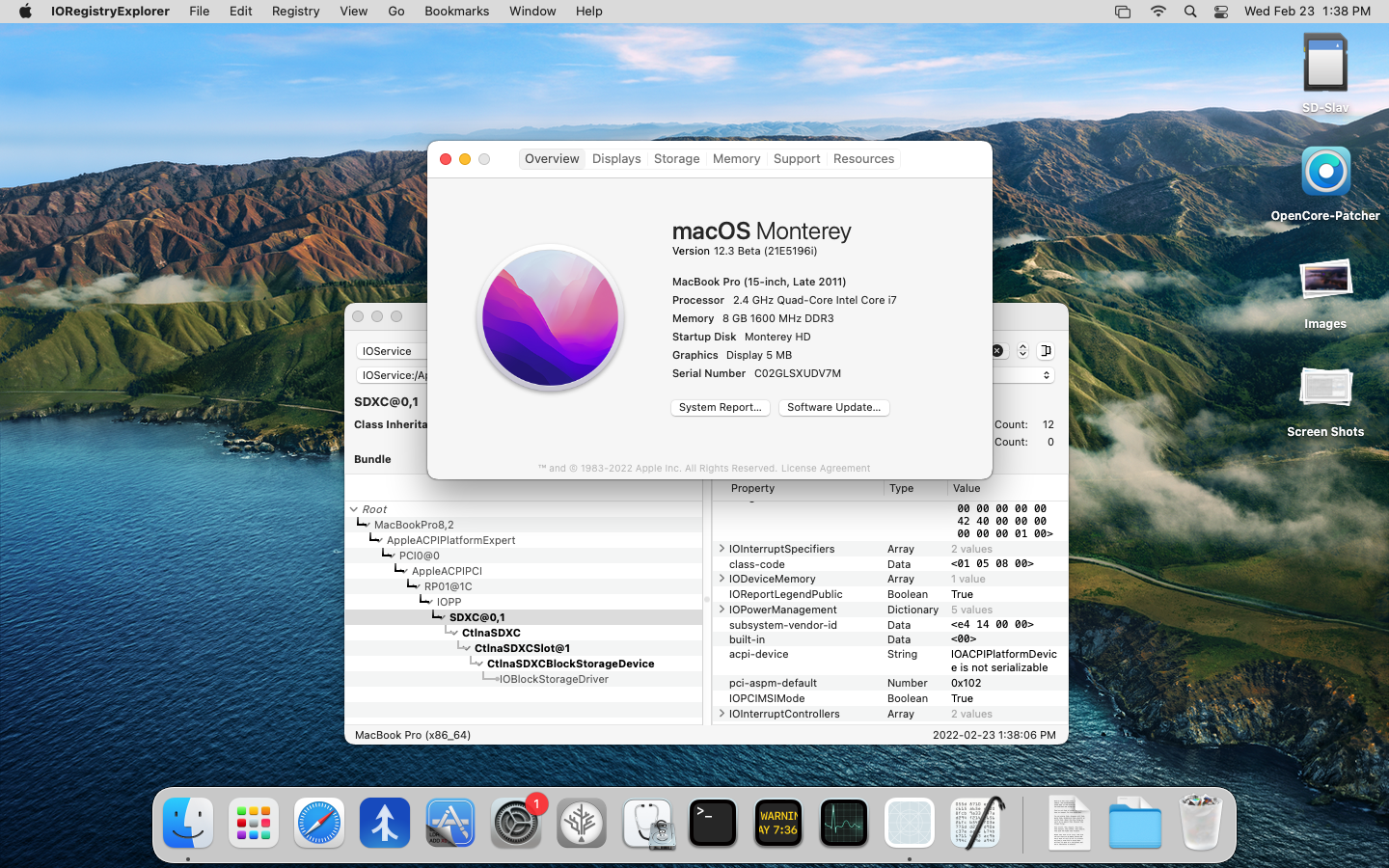Viewport: 1389px width, 868px height.
Task: Select the Overview tab
Action: tap(552, 159)
